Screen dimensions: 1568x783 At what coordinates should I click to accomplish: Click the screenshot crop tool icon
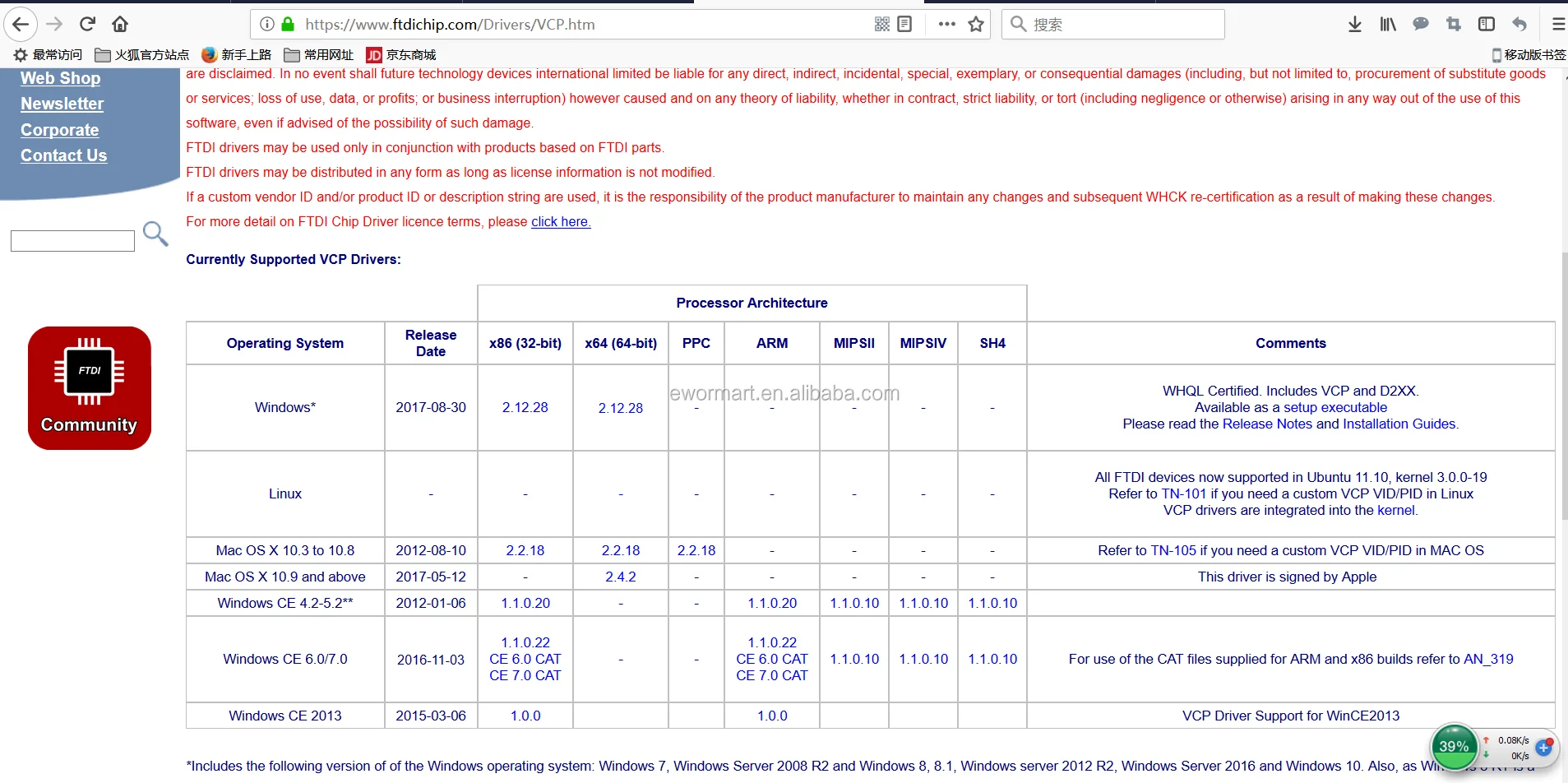[x=1454, y=24]
